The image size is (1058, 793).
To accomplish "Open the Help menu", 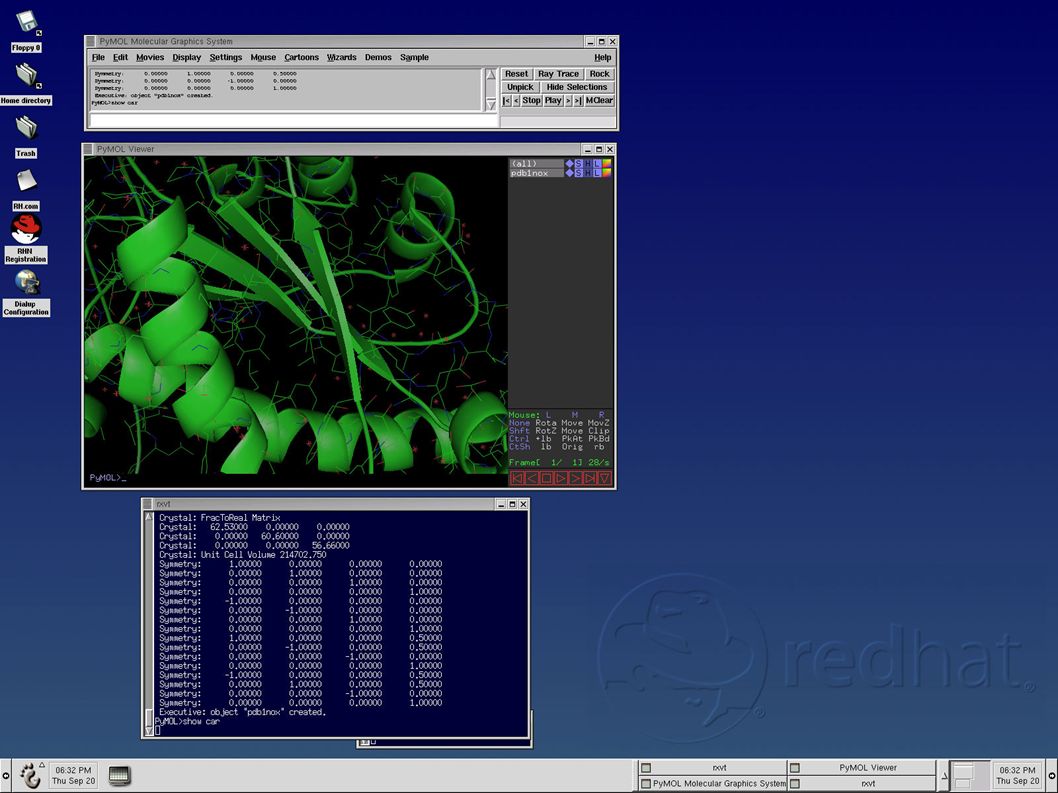I will point(603,57).
